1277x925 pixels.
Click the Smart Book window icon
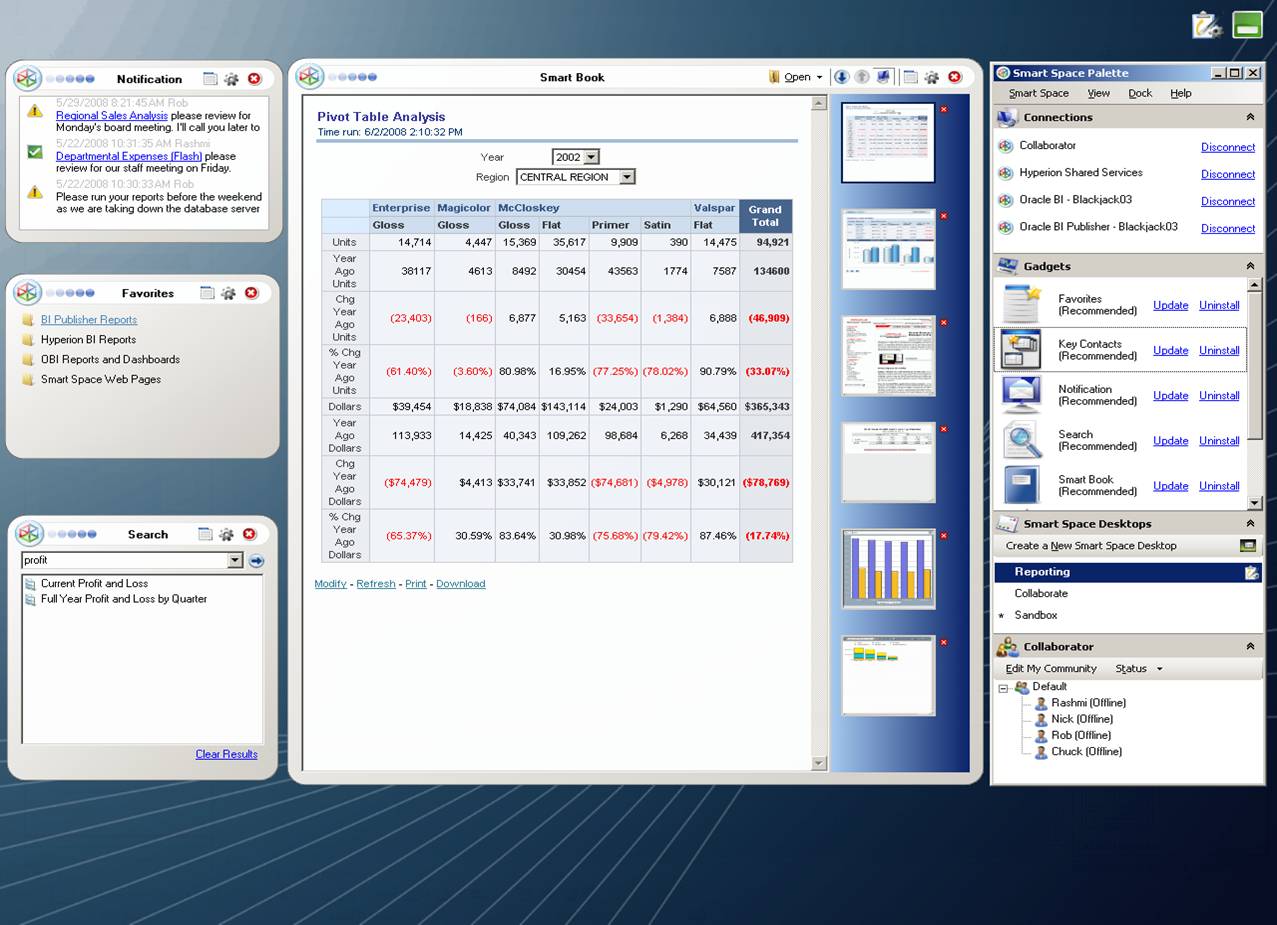pyautogui.click(x=910, y=77)
